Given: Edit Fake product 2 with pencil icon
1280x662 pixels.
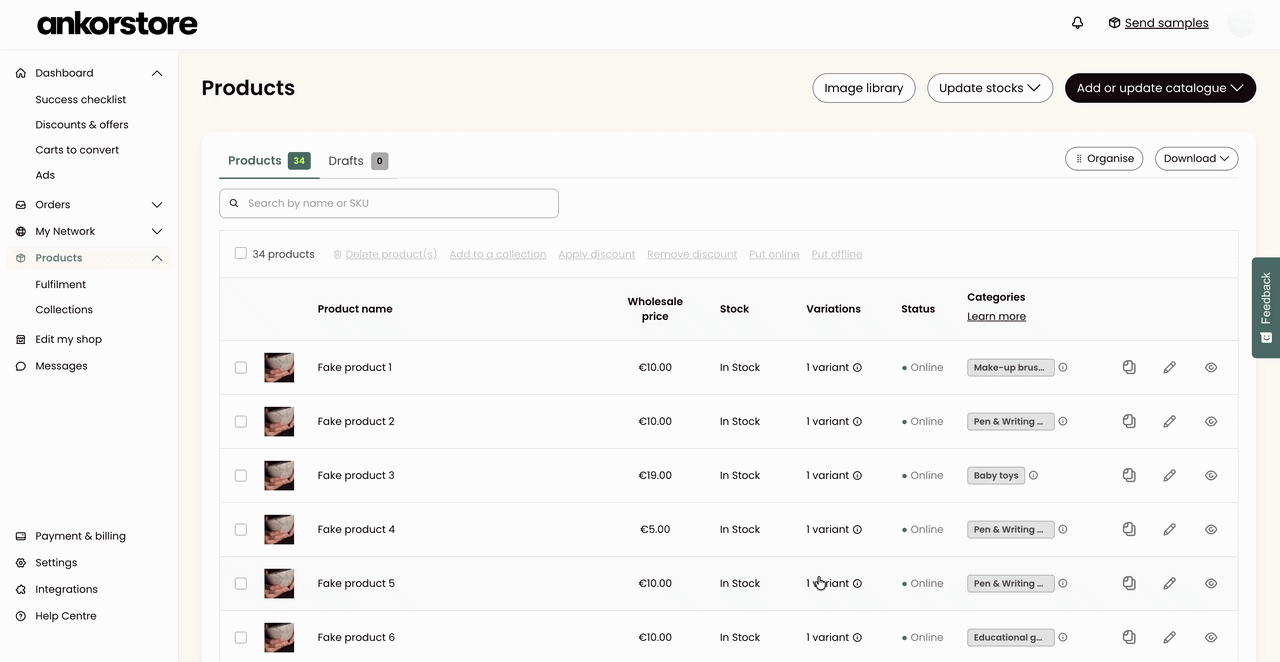Looking at the screenshot, I should pyautogui.click(x=1169, y=421).
